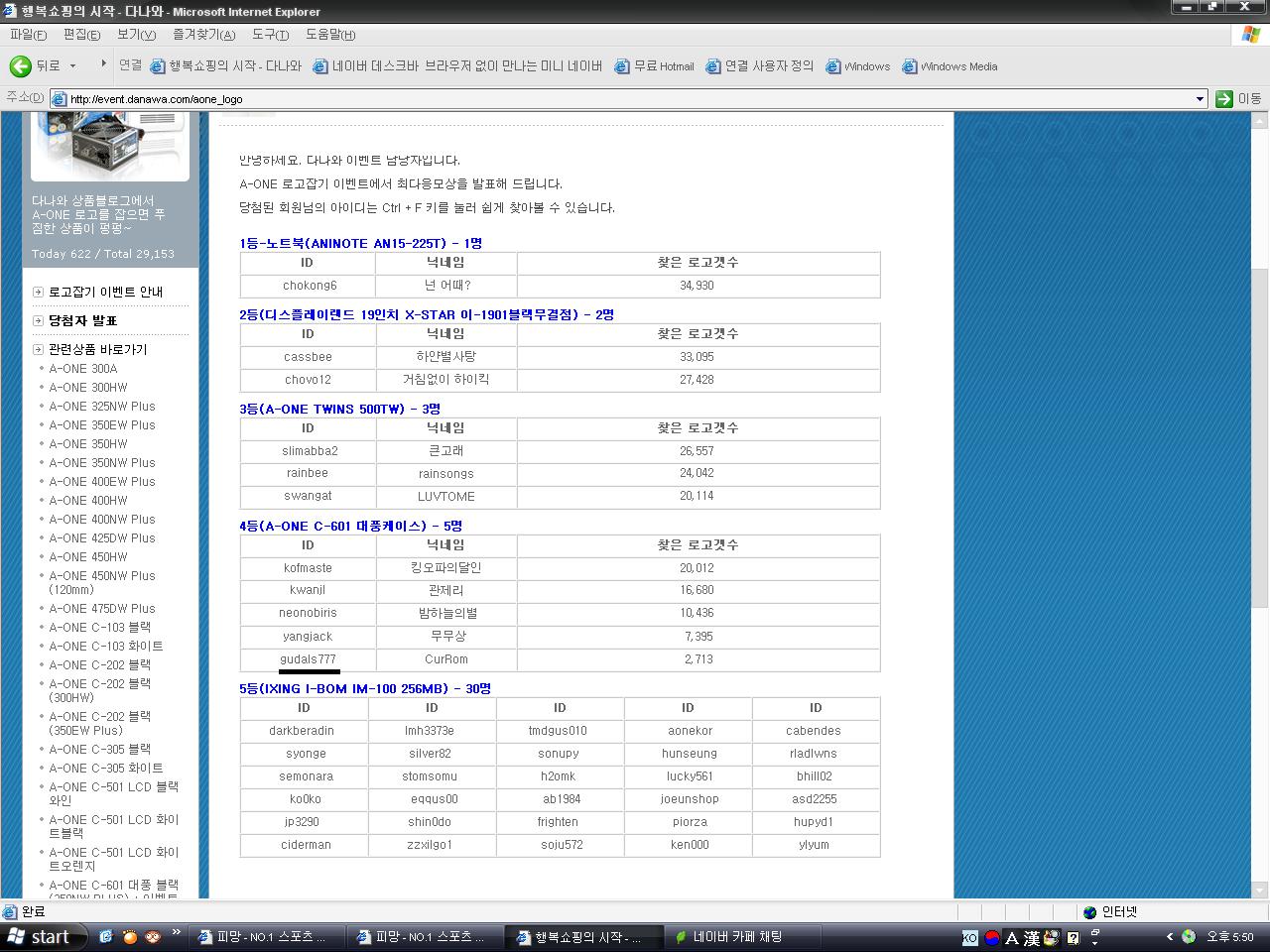This screenshot has width=1270, height=952.
Task: Switch to the 네이버 카페 채팅 taskbar window
Action: point(742,936)
